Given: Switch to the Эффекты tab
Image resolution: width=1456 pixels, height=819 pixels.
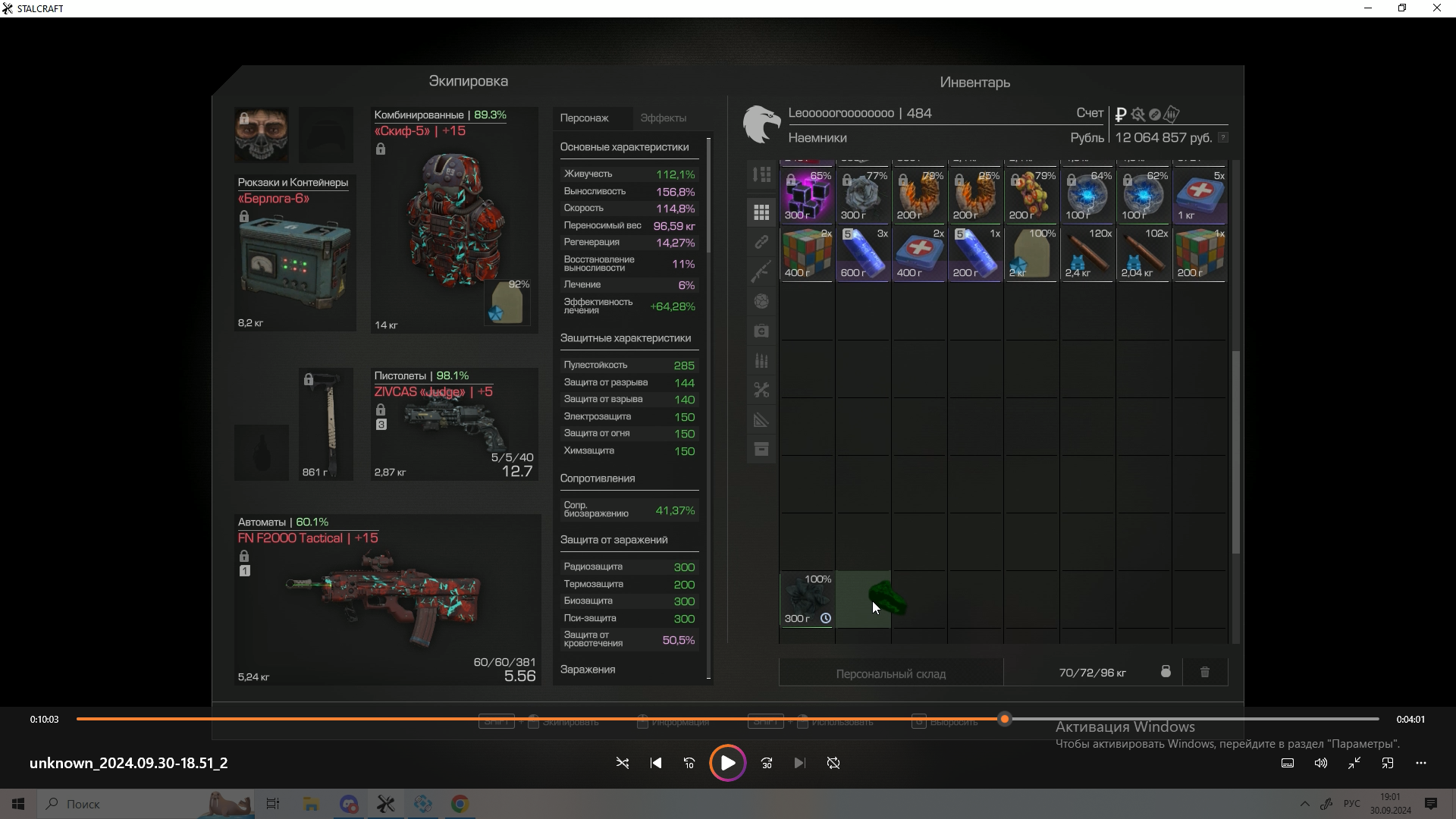Looking at the screenshot, I should 664,118.
